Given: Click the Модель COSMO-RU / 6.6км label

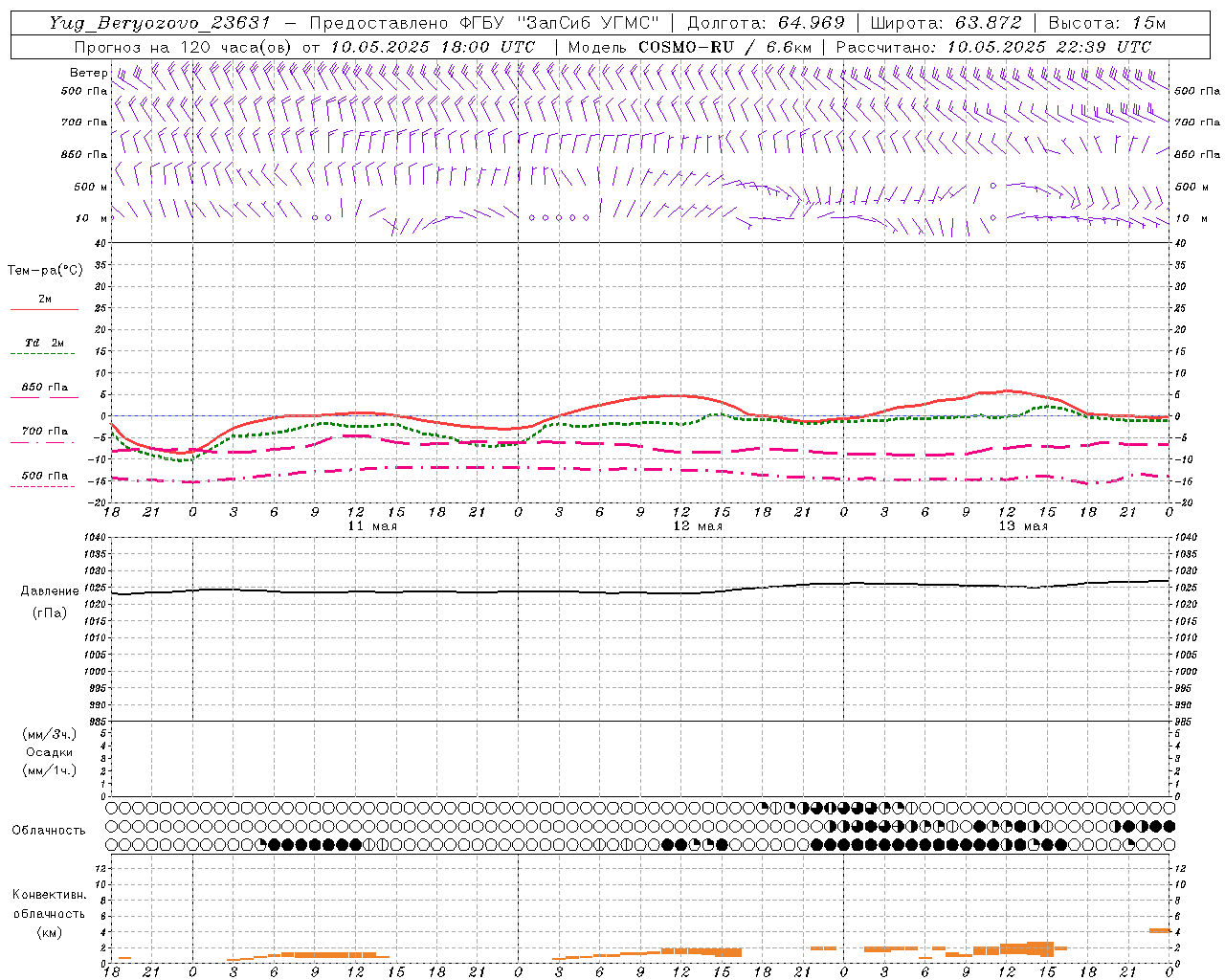Looking at the screenshot, I should (x=689, y=46).
